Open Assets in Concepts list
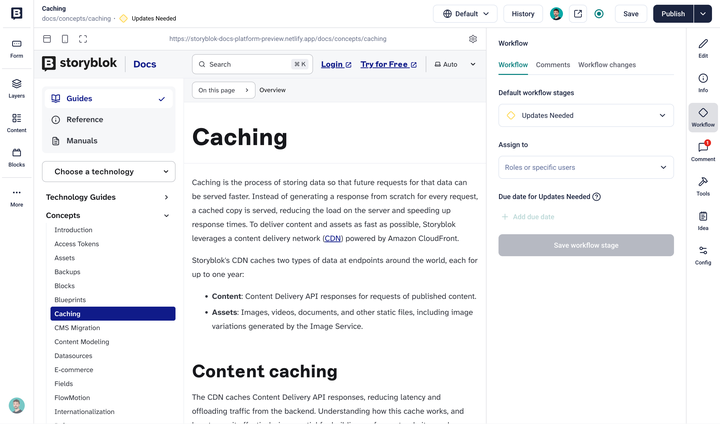 [x=64, y=258]
